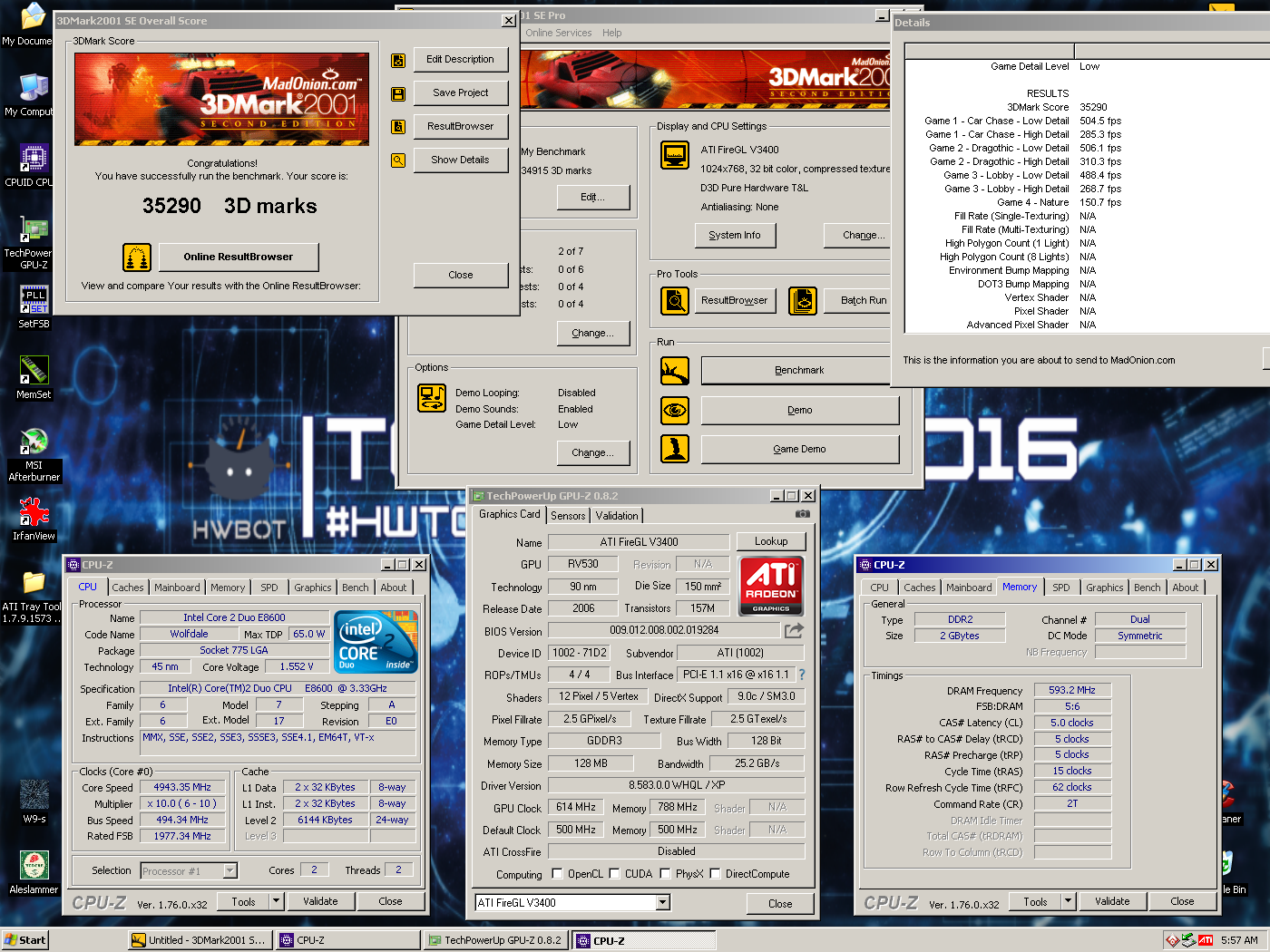Click the Save Project floppy icon
Image resolution: width=1270 pixels, height=952 pixels.
pos(397,94)
